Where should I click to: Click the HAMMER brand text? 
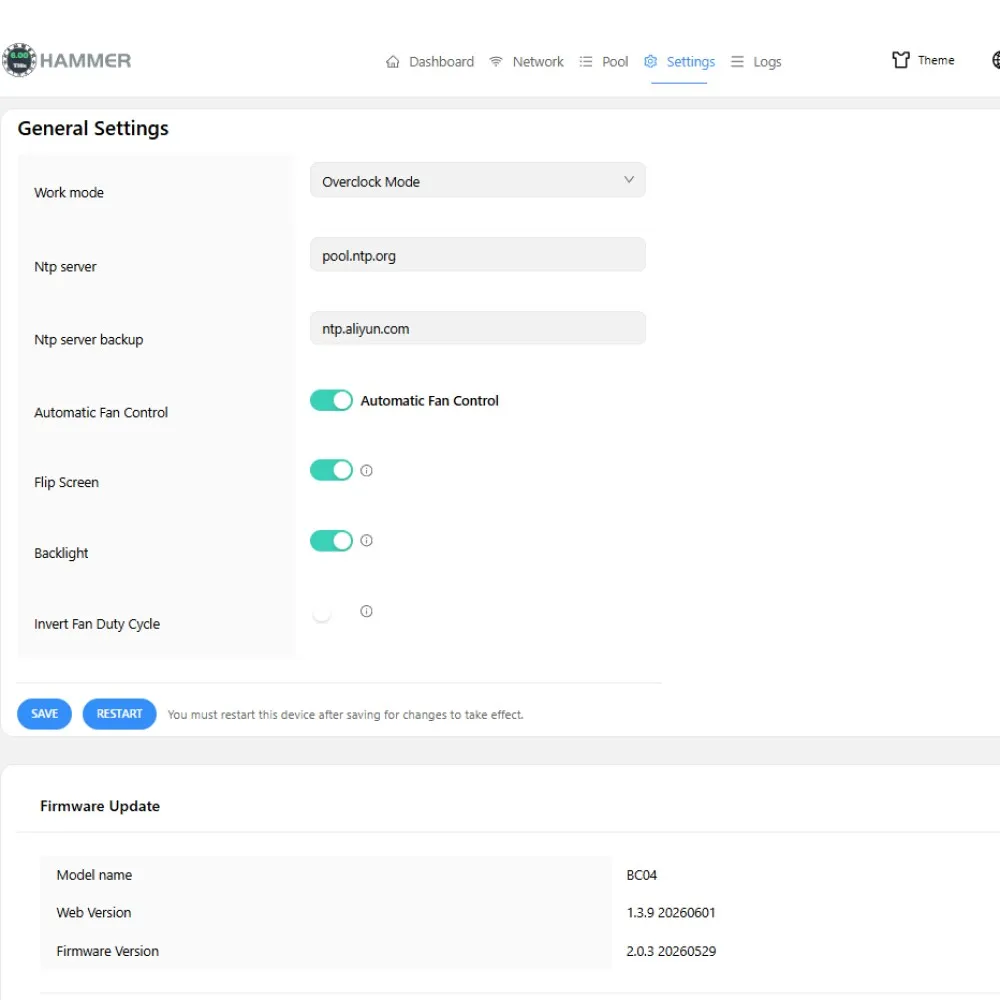click(85, 61)
